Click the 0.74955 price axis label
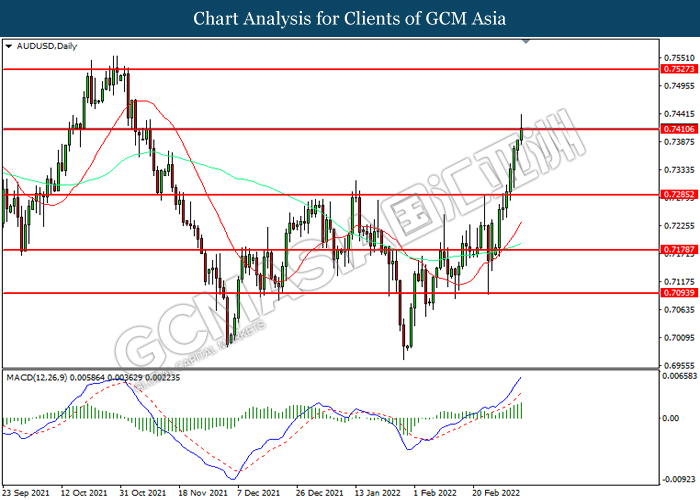The height and width of the screenshot is (500, 700). [679, 86]
